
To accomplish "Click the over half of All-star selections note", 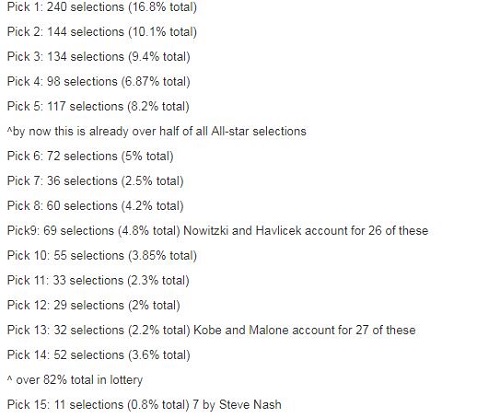I will point(156,131).
